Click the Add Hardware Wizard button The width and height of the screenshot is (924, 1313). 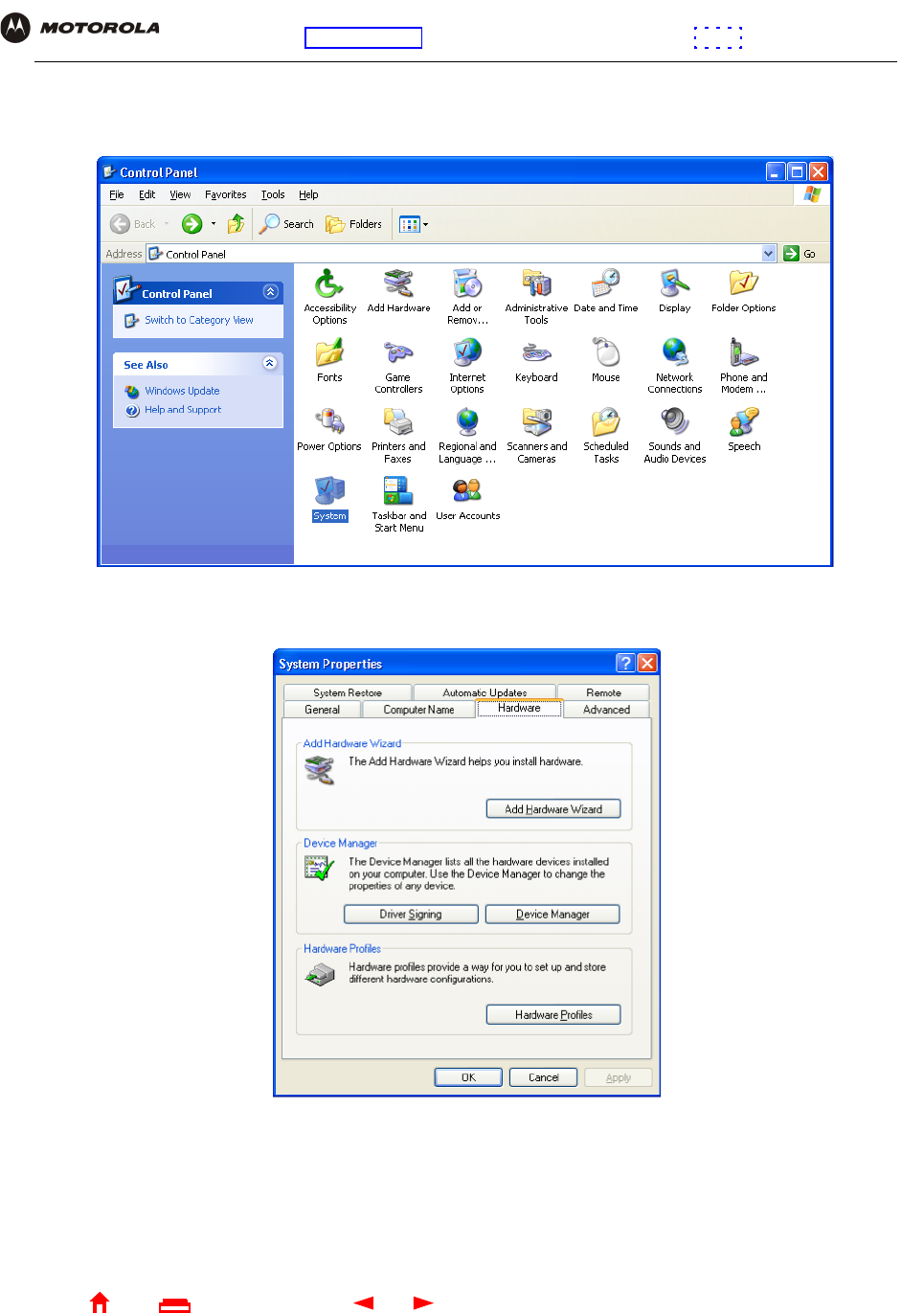pos(553,809)
